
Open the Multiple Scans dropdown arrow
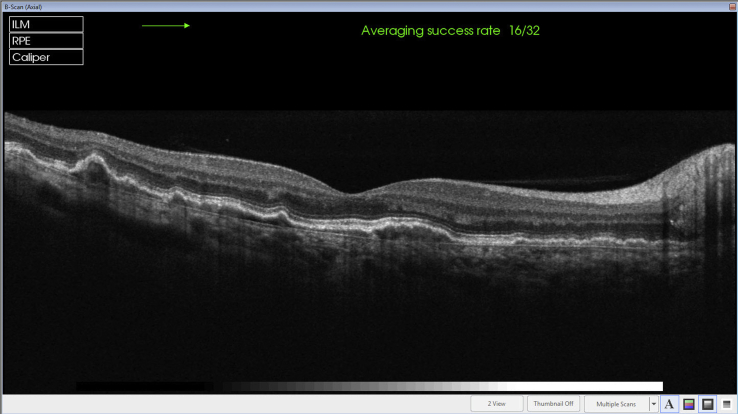coord(653,404)
